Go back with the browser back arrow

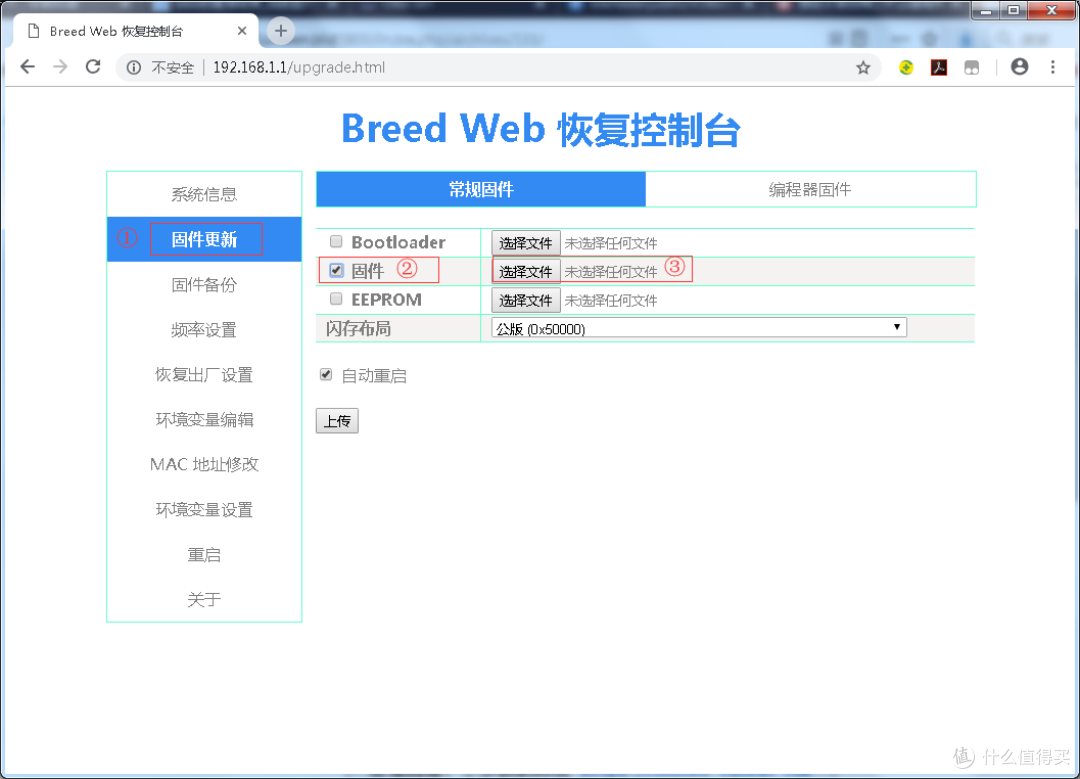[28, 67]
